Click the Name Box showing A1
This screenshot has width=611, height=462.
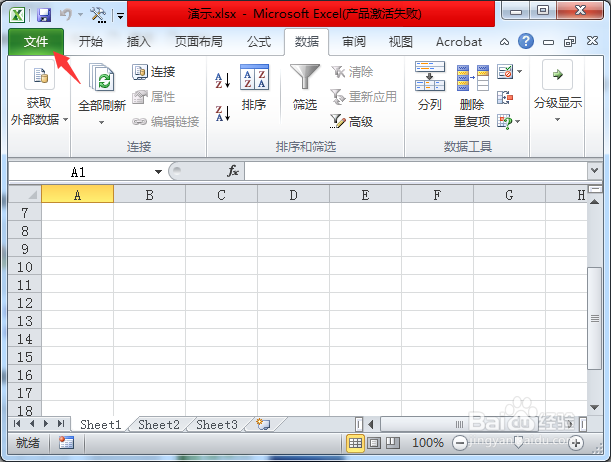pyautogui.click(x=78, y=172)
